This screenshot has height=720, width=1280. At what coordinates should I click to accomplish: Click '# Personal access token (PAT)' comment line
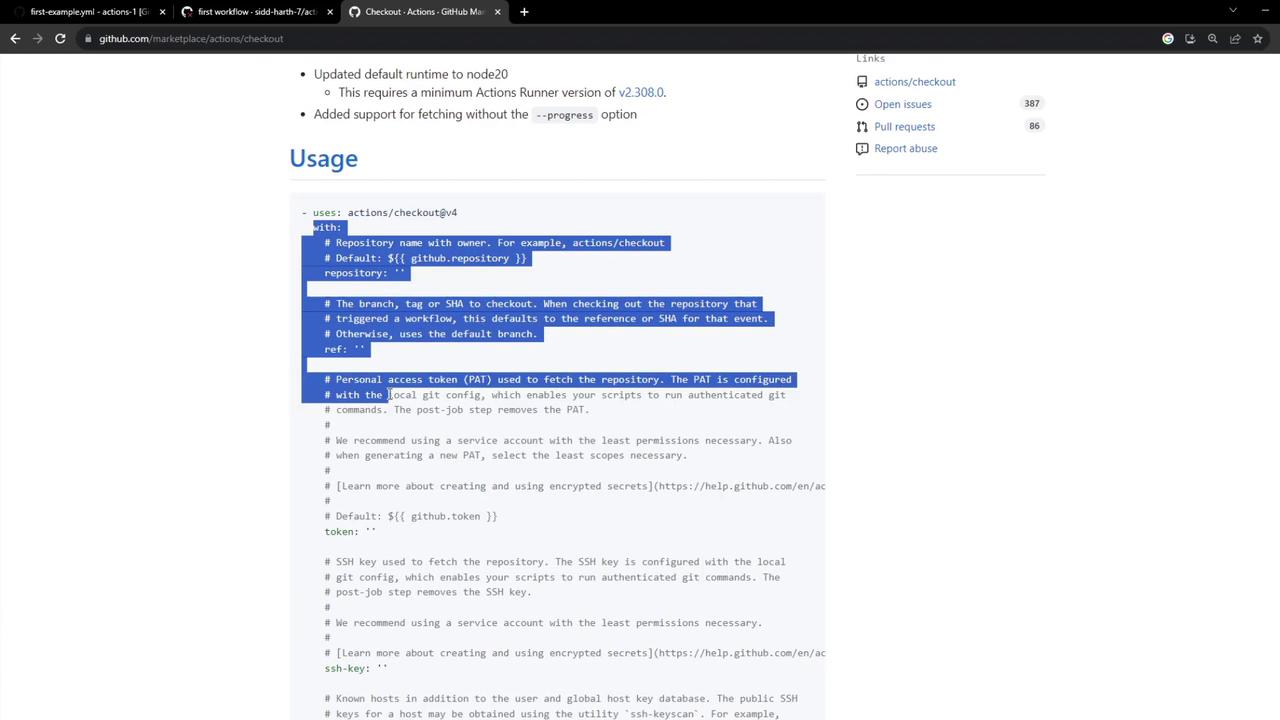click(x=558, y=380)
